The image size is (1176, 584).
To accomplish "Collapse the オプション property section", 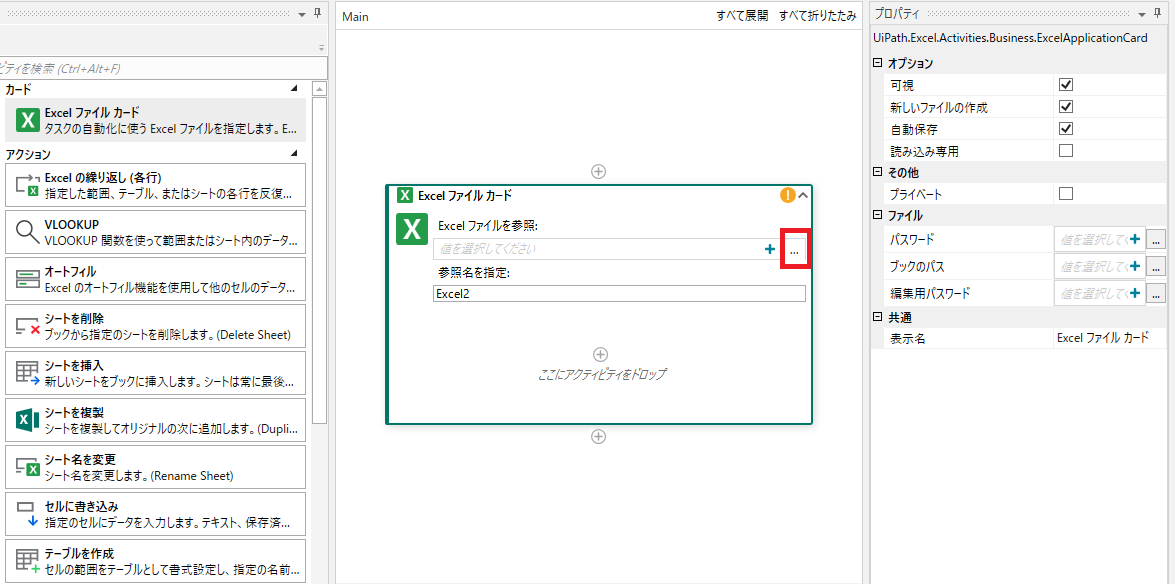I will 878,63.
